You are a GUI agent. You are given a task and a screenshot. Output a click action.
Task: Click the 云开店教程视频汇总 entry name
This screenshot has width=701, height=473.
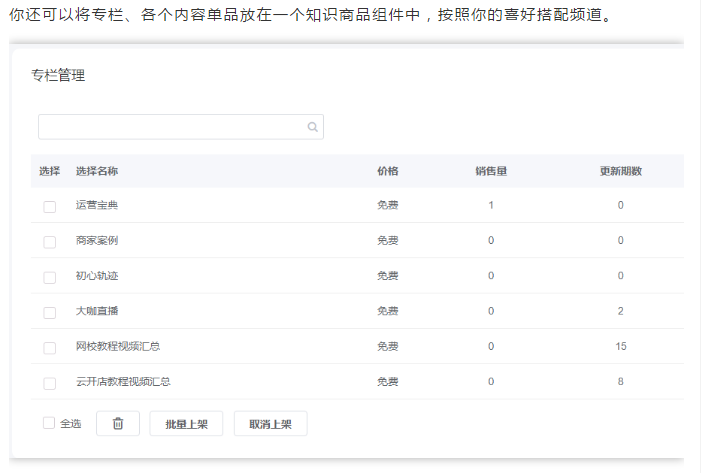[123, 382]
